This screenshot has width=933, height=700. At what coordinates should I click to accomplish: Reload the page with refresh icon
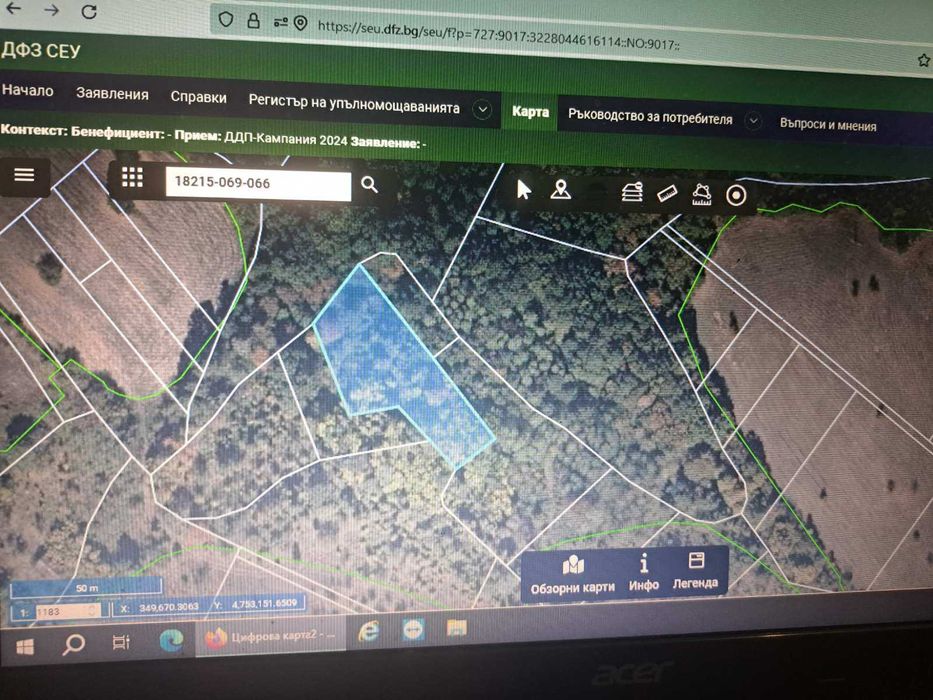pos(89,11)
